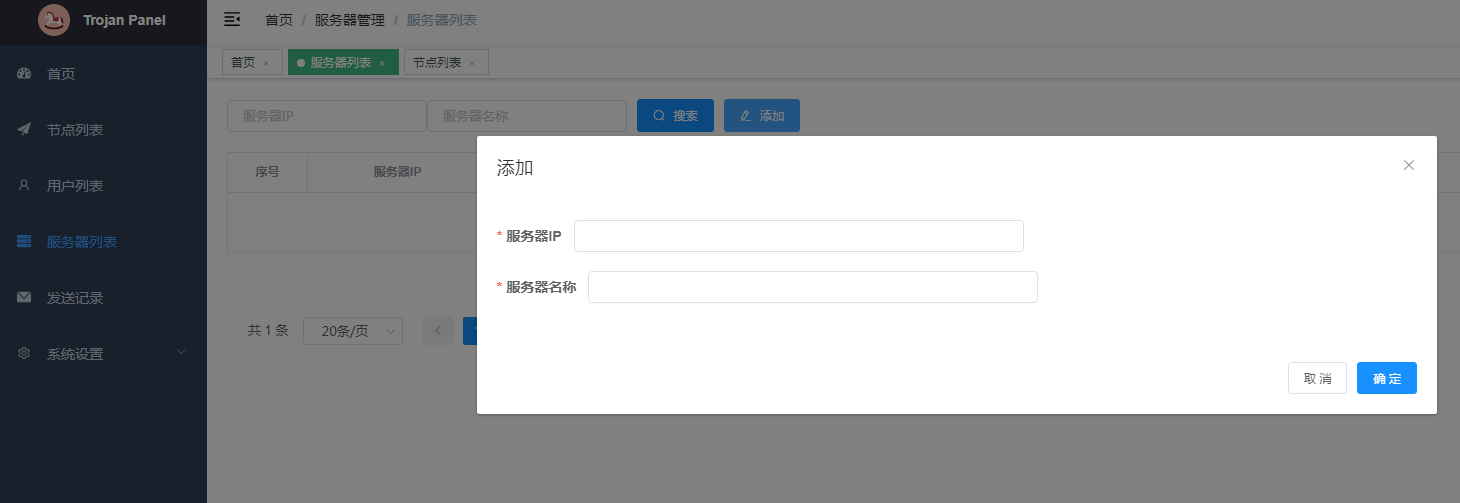Click the envelope icon for 发送记录
Viewport: 1460px width, 503px height.
(25, 298)
